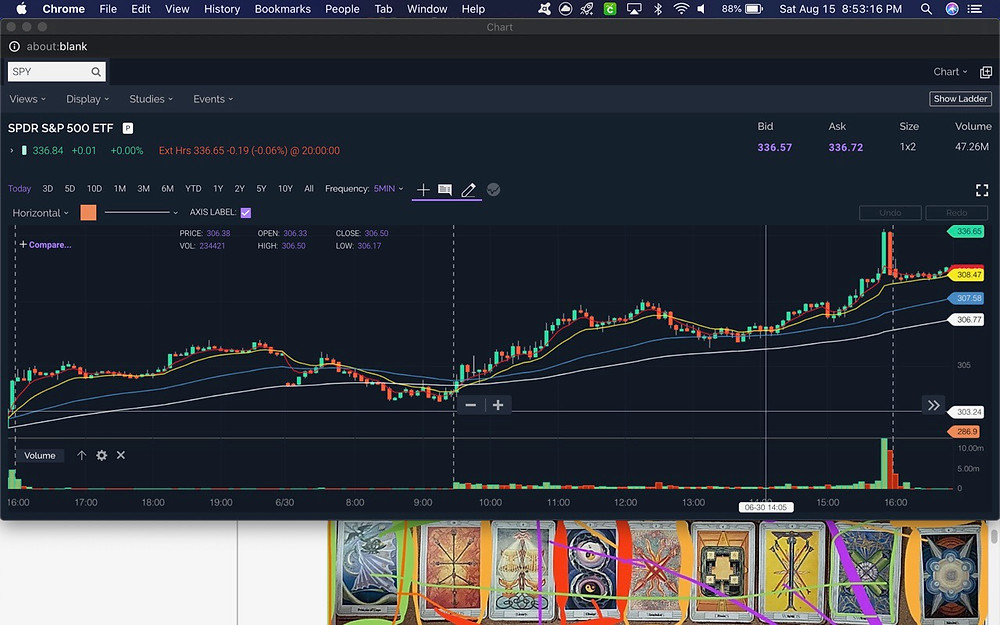Enter fullscreen chart mode
The height and width of the screenshot is (625, 1000).
pos(982,189)
